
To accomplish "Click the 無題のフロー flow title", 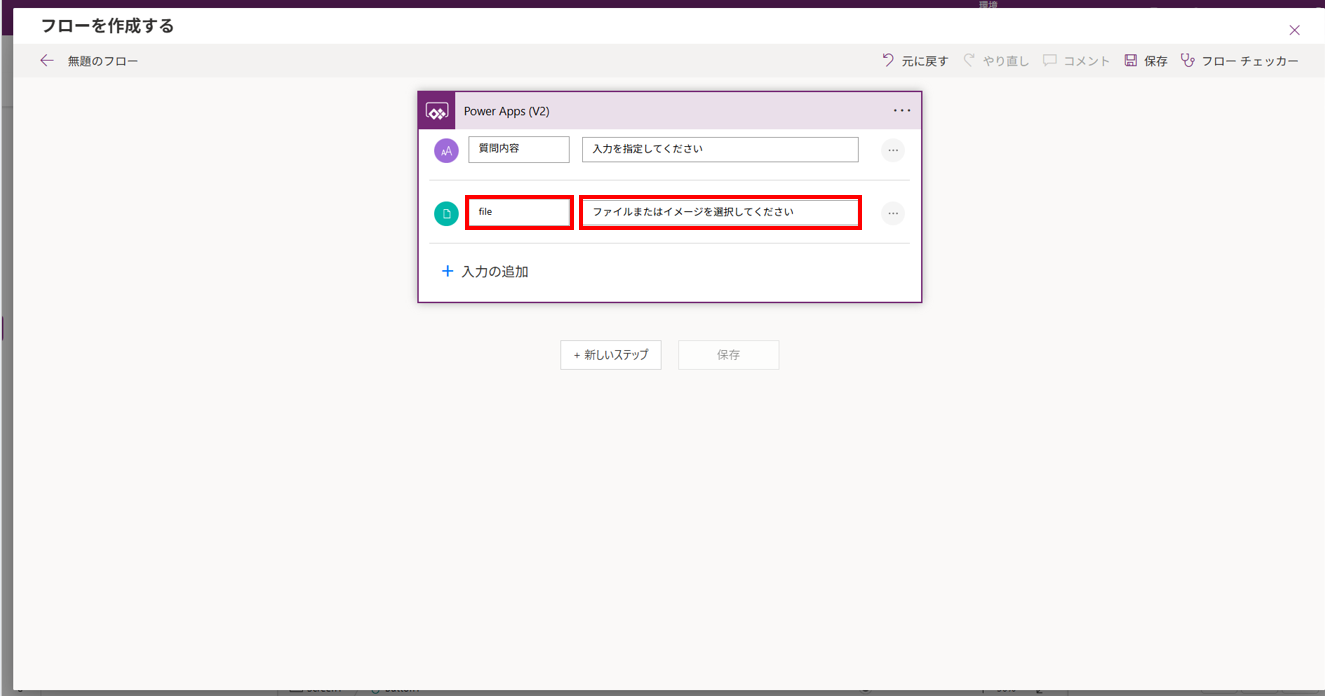I will (x=103, y=61).
